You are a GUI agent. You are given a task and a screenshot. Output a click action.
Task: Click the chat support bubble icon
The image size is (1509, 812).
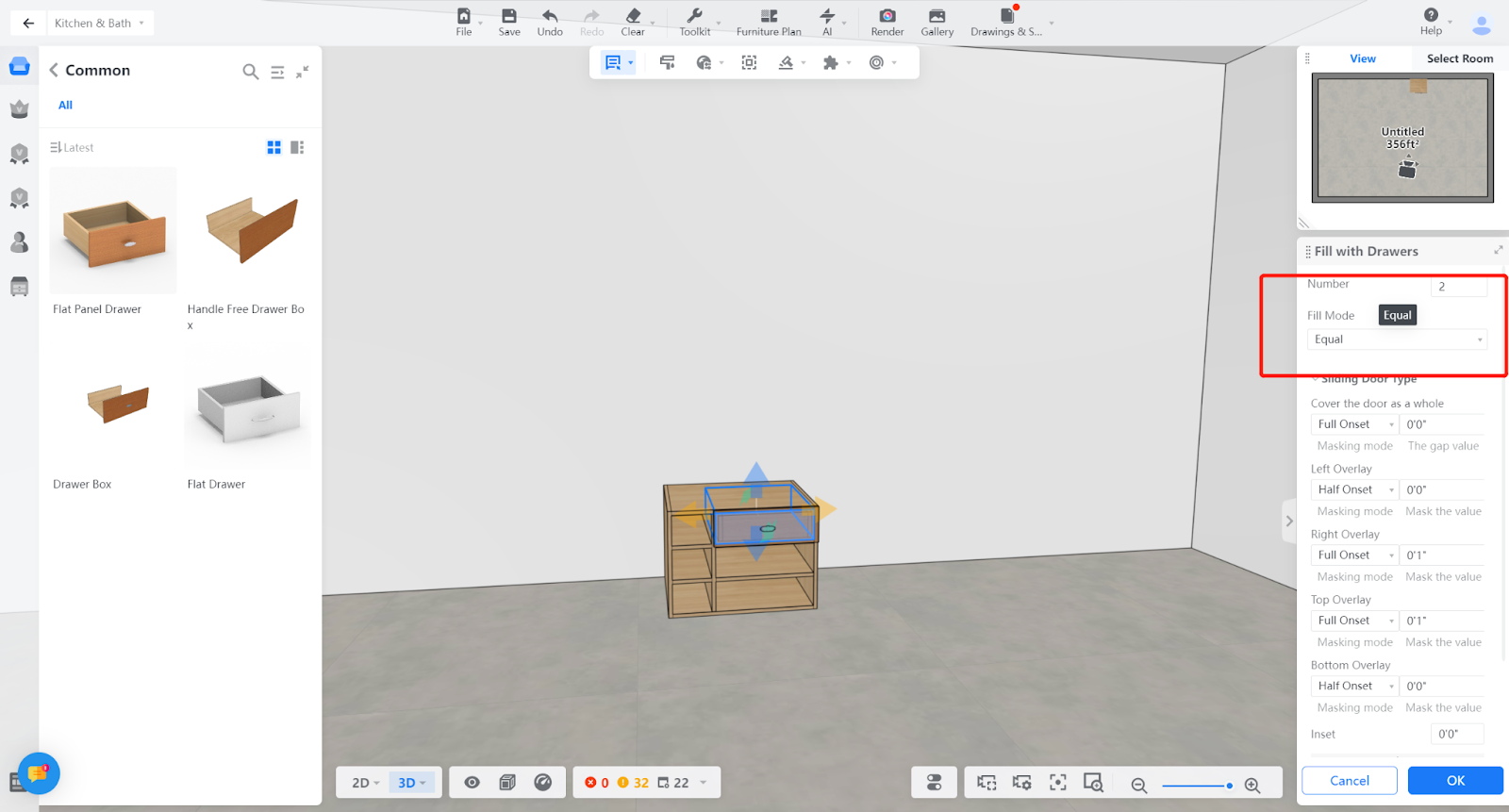[x=38, y=773]
